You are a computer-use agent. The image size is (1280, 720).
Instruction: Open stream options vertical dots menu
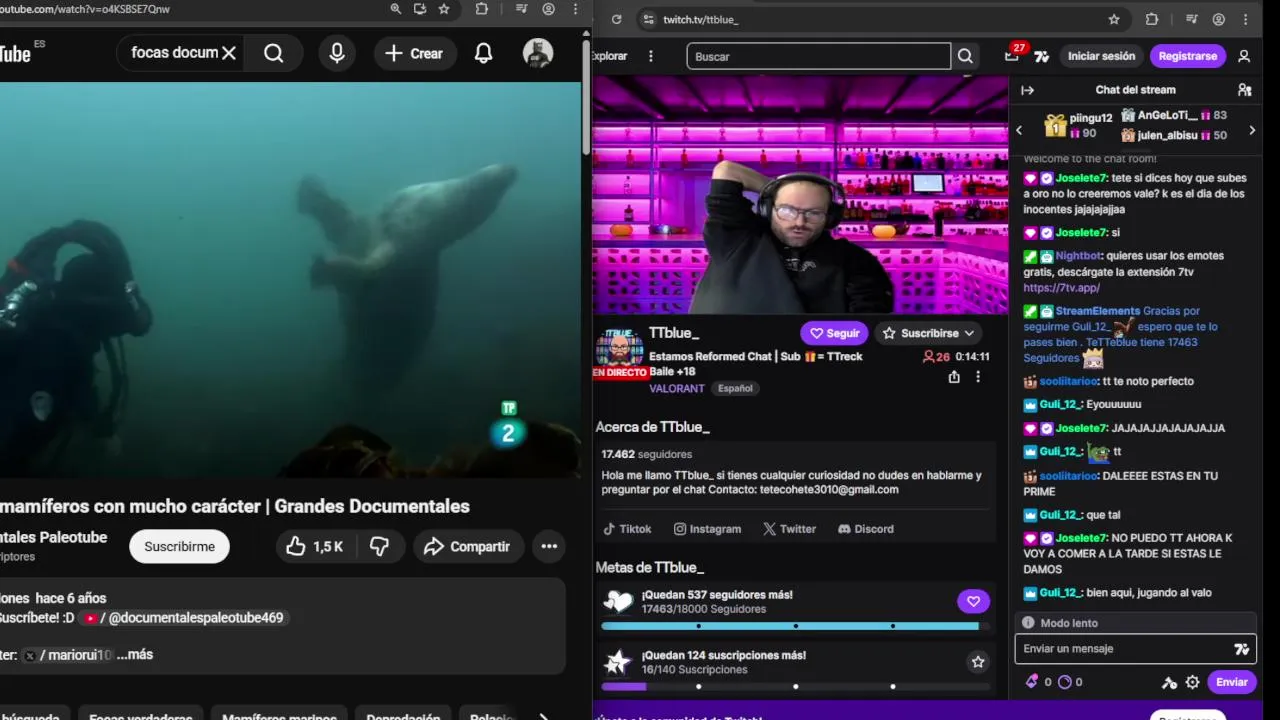click(978, 377)
